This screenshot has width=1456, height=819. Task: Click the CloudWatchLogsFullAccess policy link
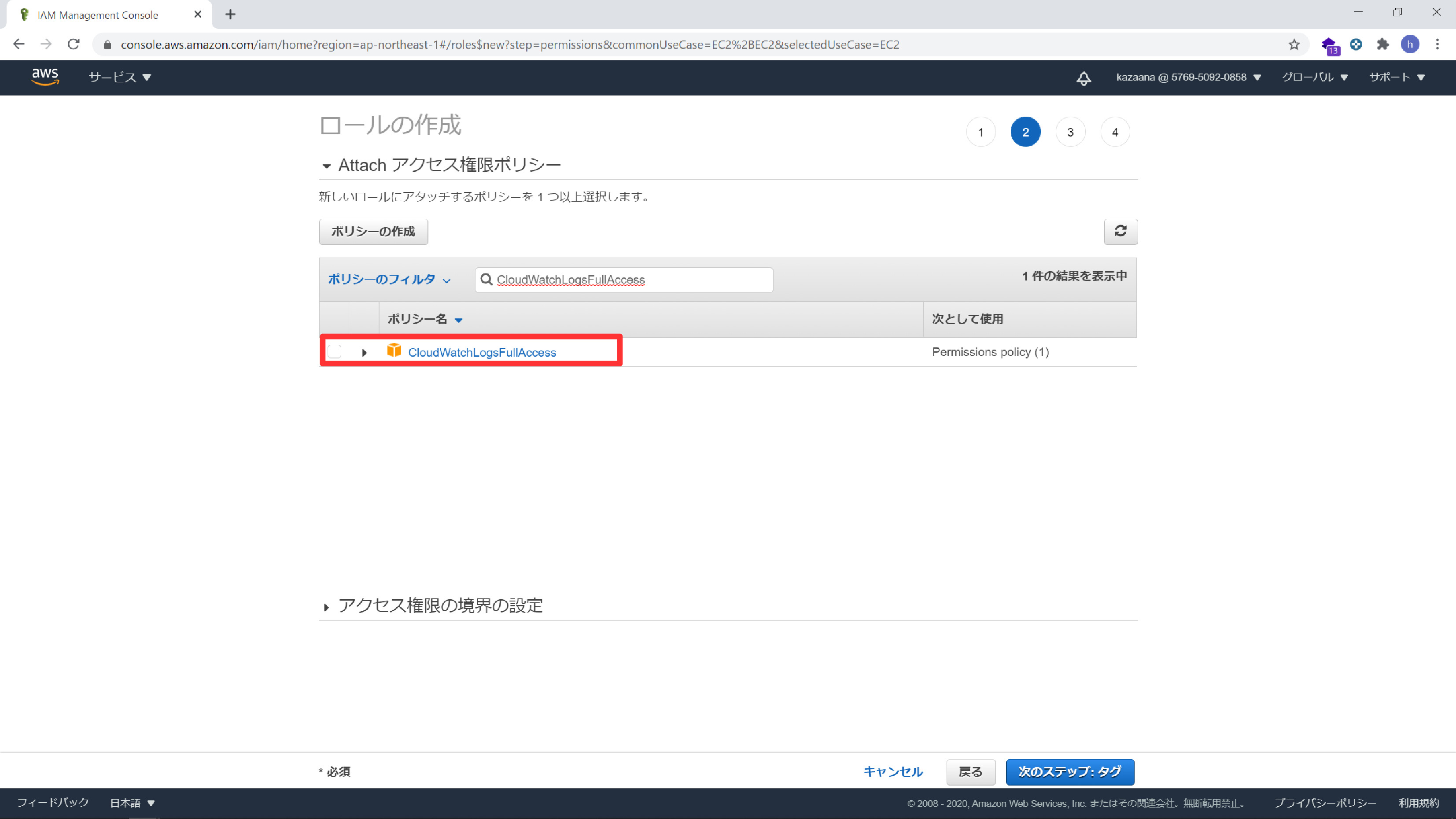(482, 352)
